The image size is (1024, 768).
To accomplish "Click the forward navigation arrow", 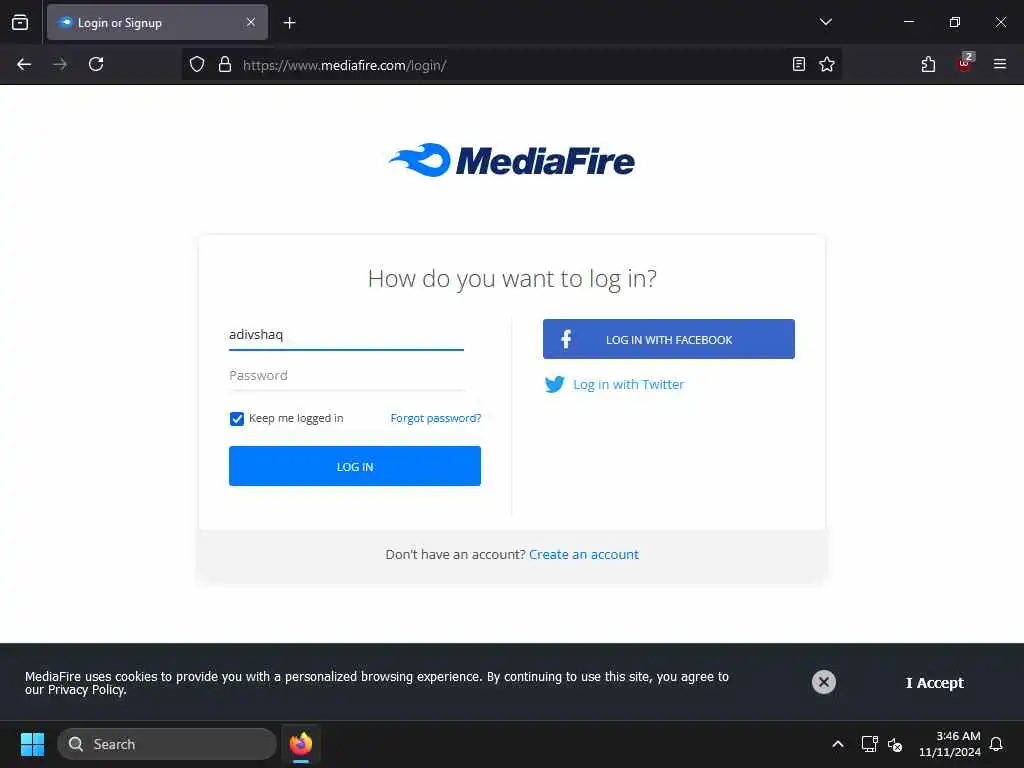I will (60, 64).
